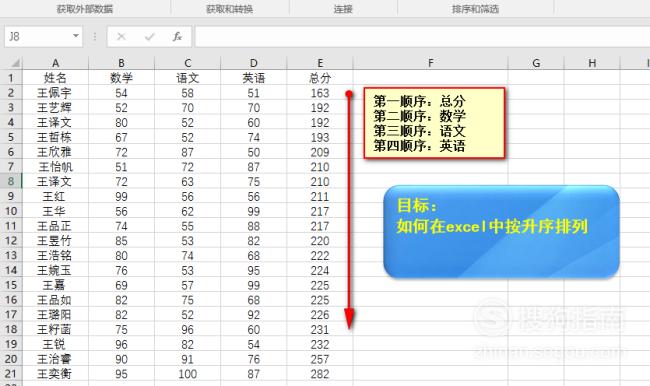Click total score cell 231
Screen dimensions: 650x386
coord(320,330)
